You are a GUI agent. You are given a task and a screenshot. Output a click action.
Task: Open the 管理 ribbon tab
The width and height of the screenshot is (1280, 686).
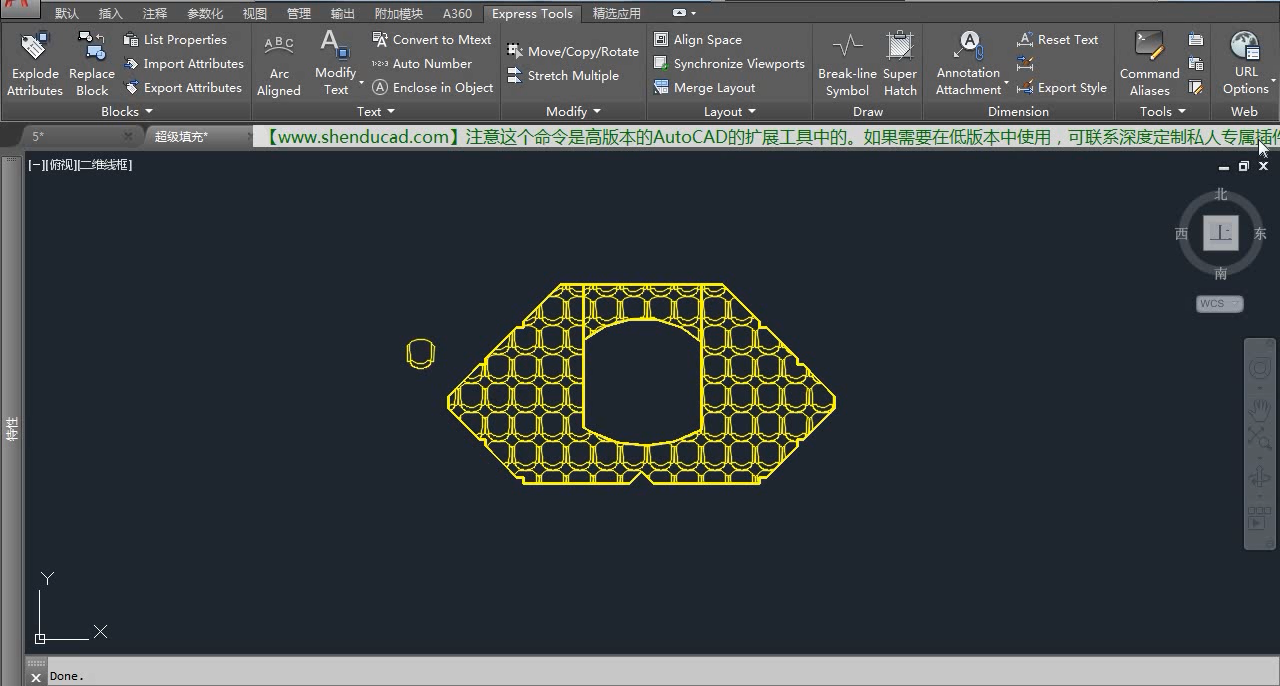coord(299,14)
